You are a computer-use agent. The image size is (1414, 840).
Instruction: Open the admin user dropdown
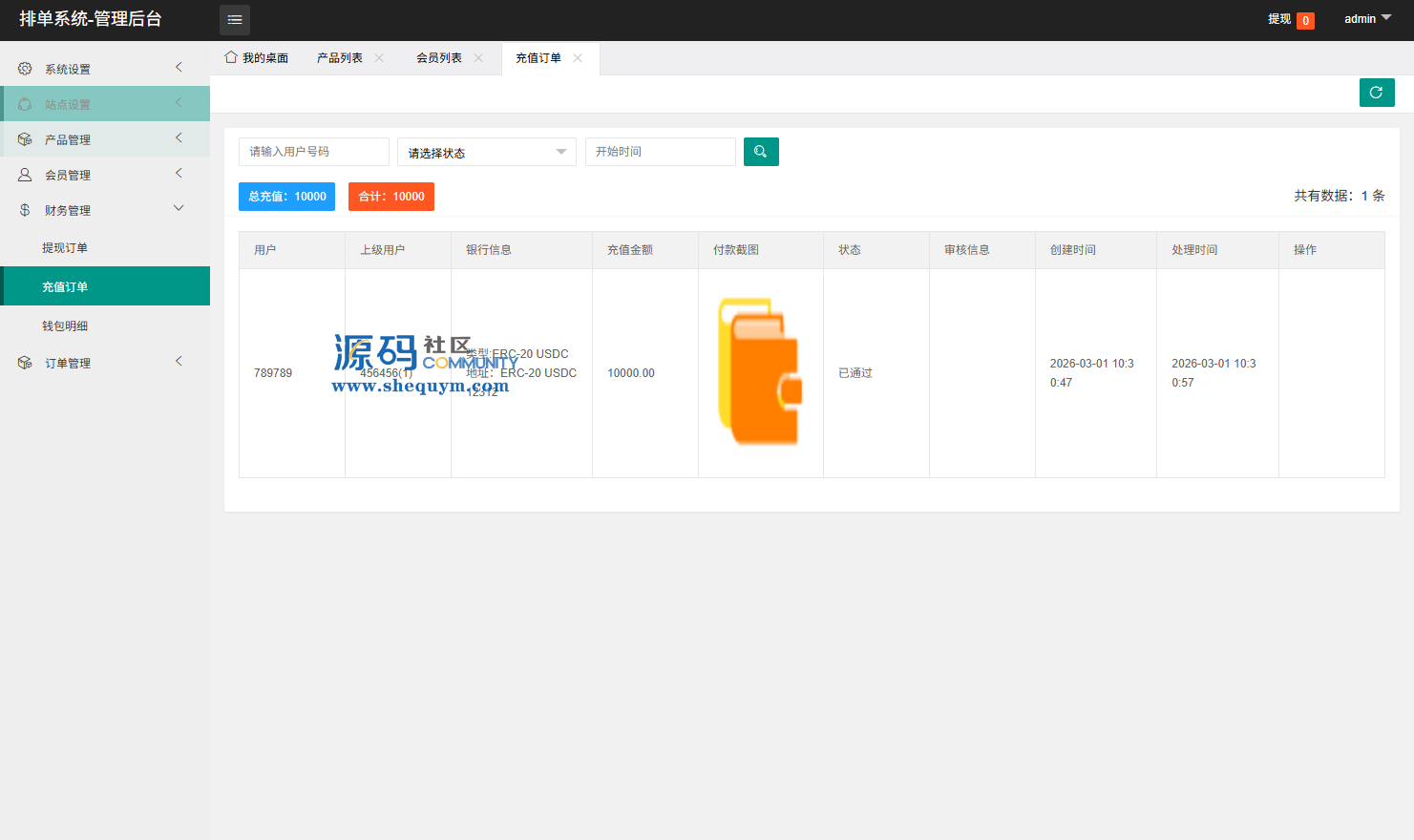[1367, 19]
